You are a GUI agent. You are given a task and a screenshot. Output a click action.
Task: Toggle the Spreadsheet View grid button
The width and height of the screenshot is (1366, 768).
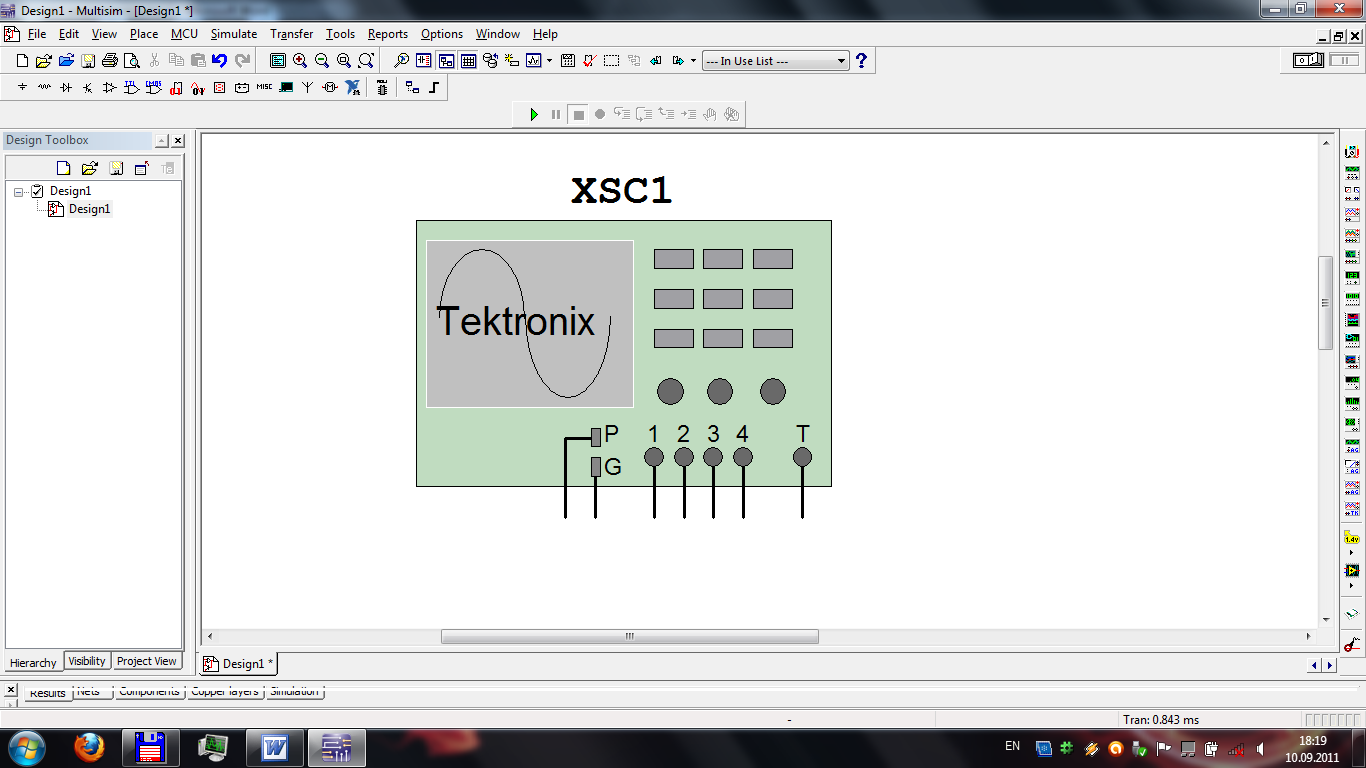tap(468, 61)
